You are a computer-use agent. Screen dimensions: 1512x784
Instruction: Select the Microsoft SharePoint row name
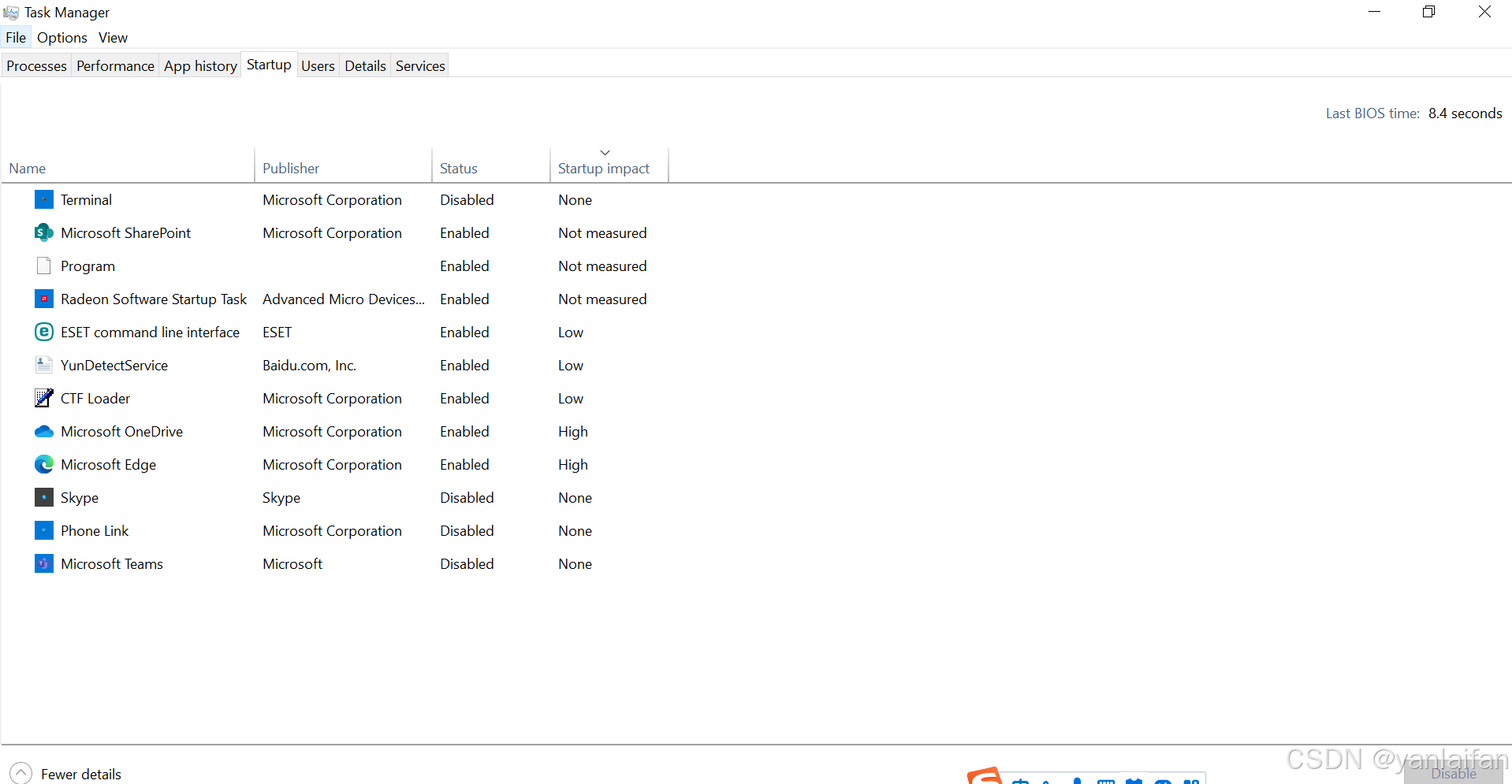coord(125,233)
